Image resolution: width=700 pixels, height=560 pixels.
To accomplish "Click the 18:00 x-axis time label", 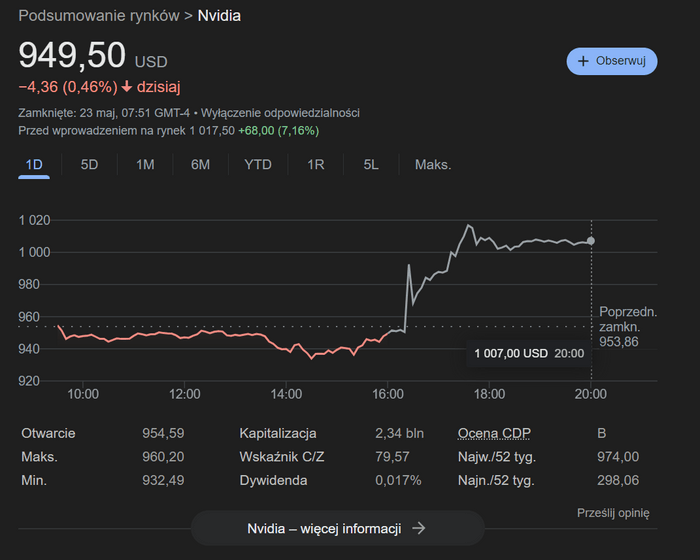I will tap(489, 394).
